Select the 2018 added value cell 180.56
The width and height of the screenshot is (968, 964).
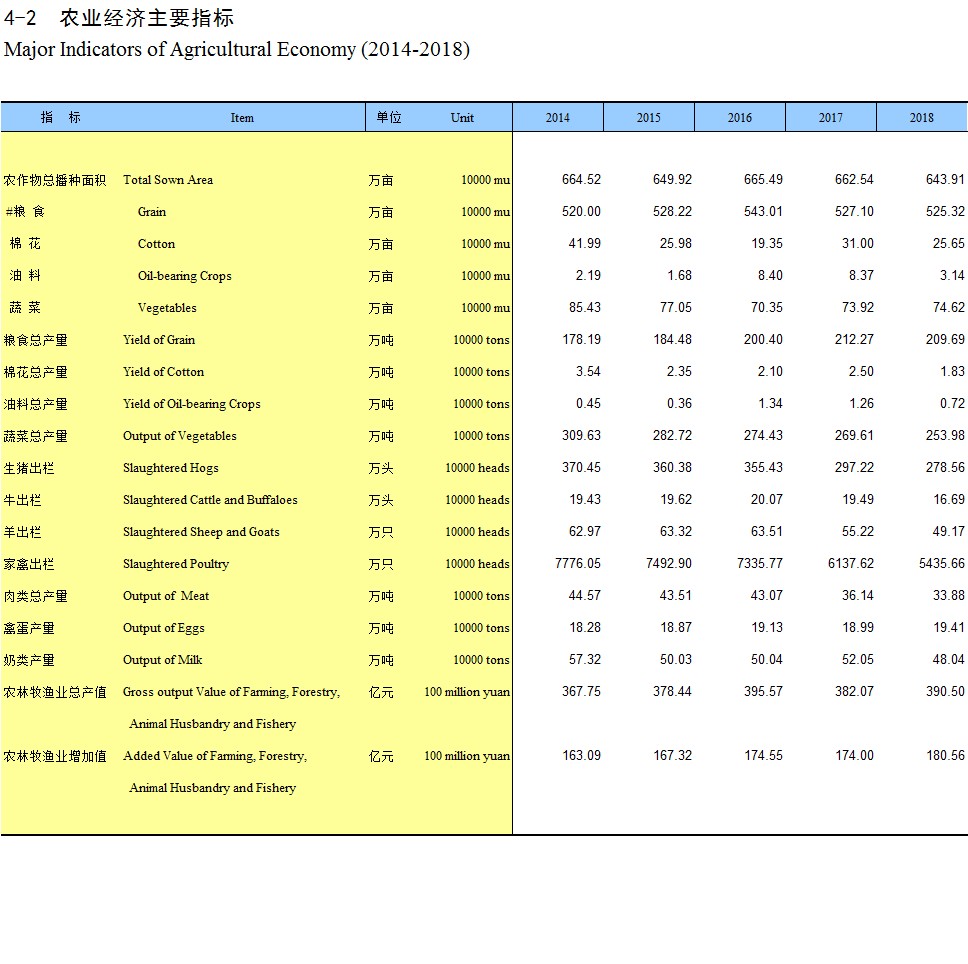click(944, 756)
